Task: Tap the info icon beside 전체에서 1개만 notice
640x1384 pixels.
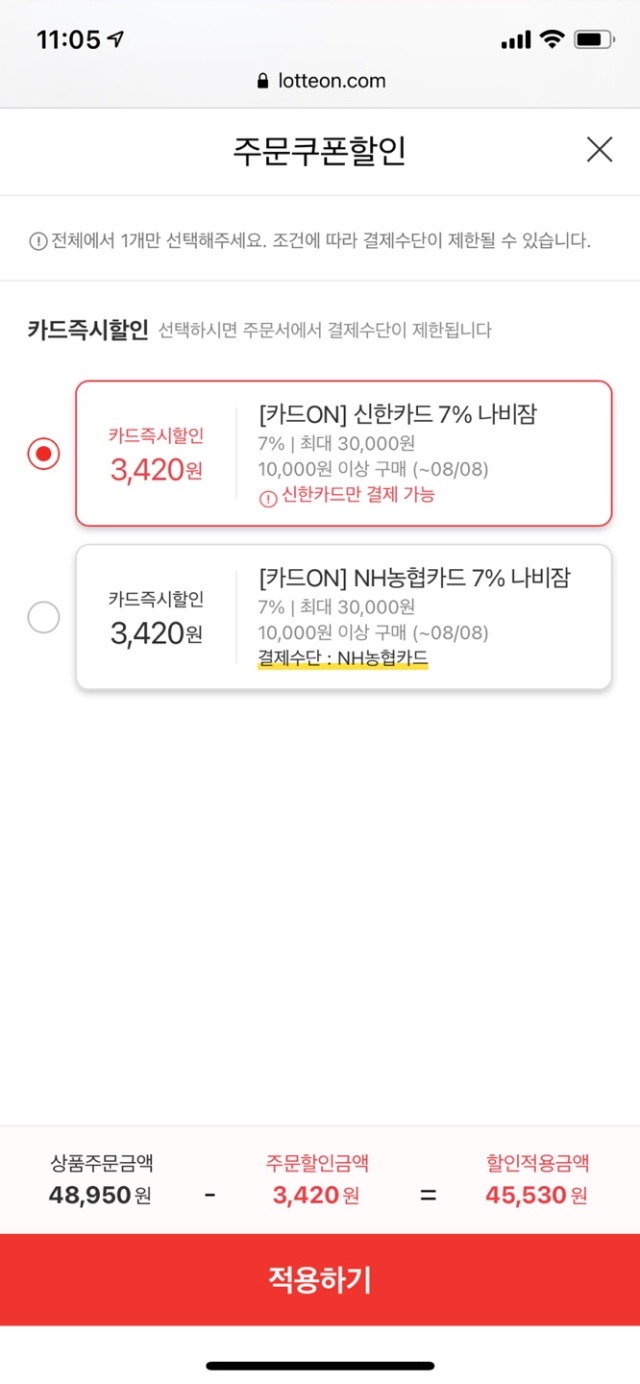Action: coord(37,241)
